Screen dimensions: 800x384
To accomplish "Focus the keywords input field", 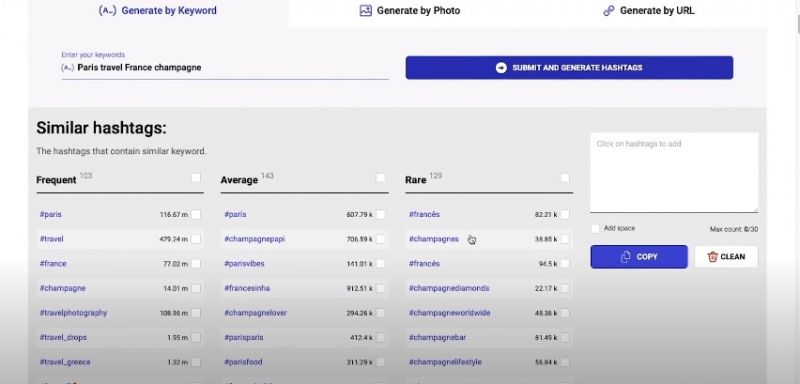I will pos(225,68).
